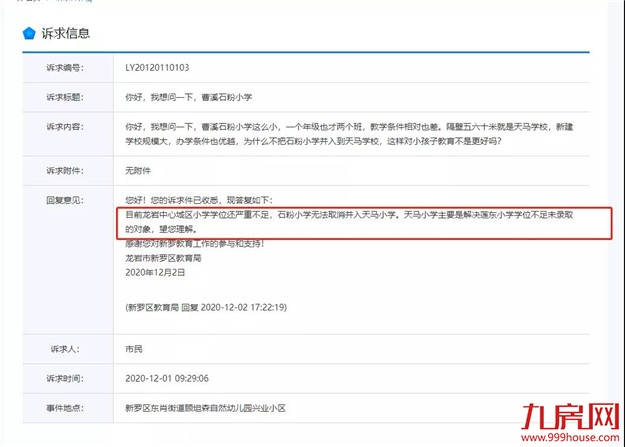Click the line 感谢您对新罗教育工作的参与和支持
The width and height of the screenshot is (625, 447).
[x=195, y=244]
